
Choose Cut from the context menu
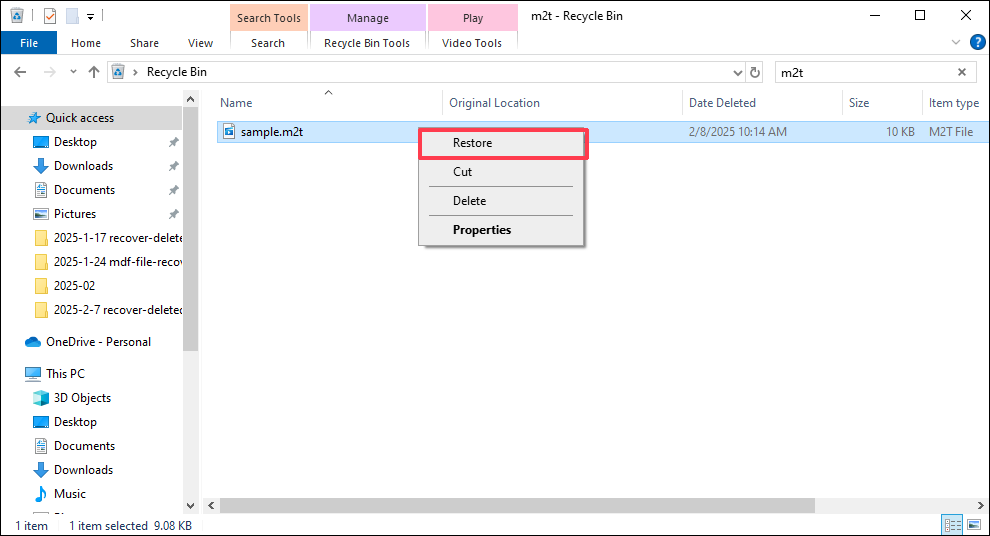pos(501,172)
